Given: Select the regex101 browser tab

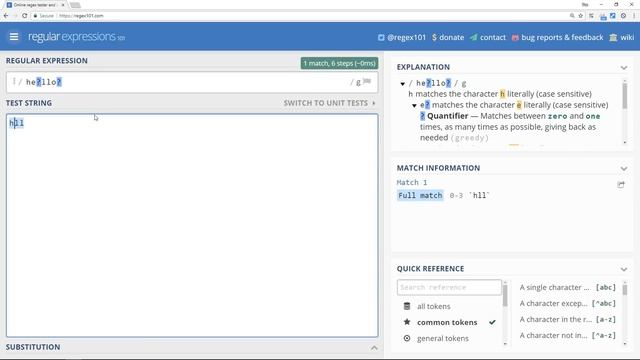Looking at the screenshot, I should click(35, 5).
